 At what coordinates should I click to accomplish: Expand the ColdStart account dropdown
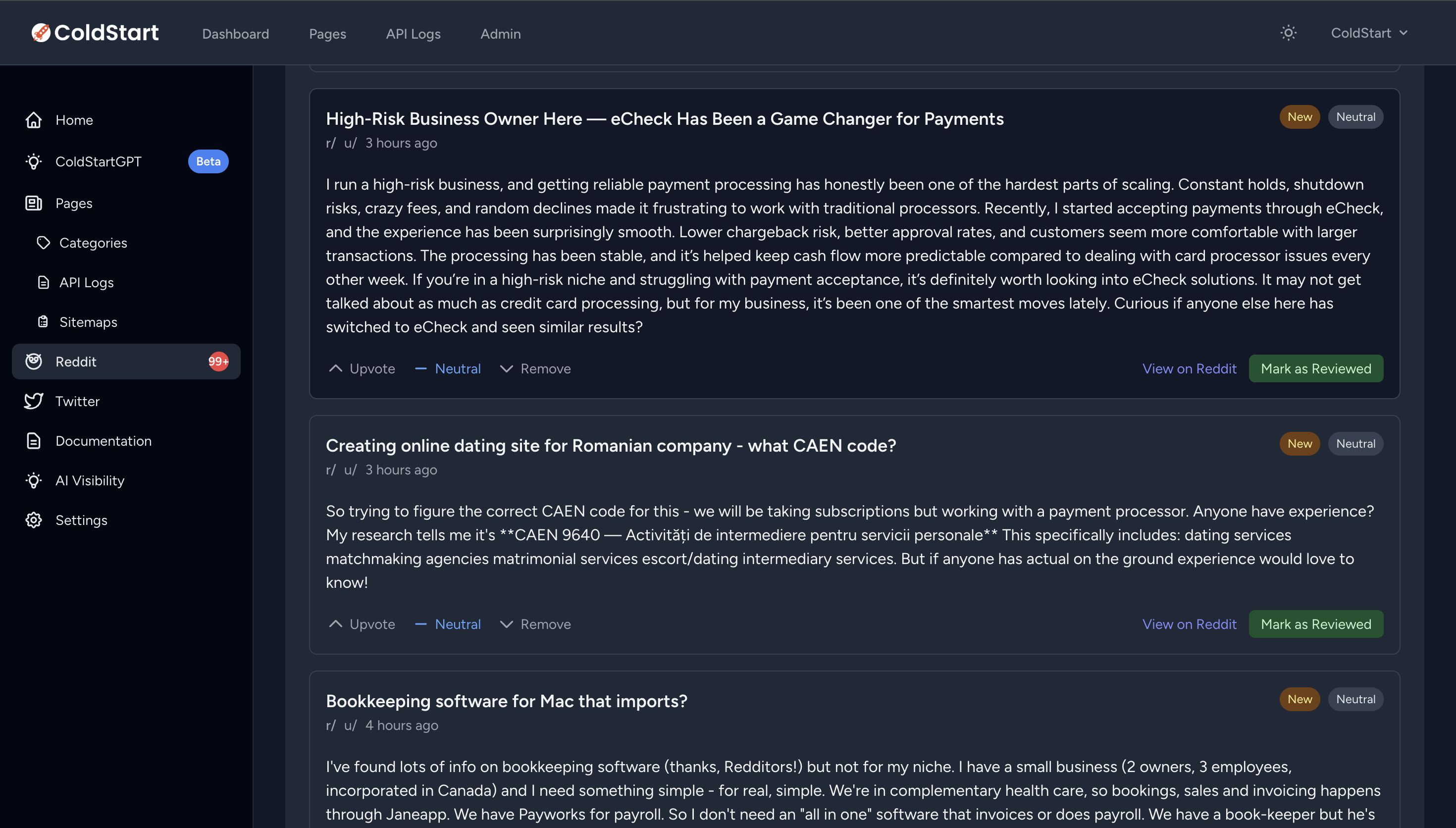1369,33
